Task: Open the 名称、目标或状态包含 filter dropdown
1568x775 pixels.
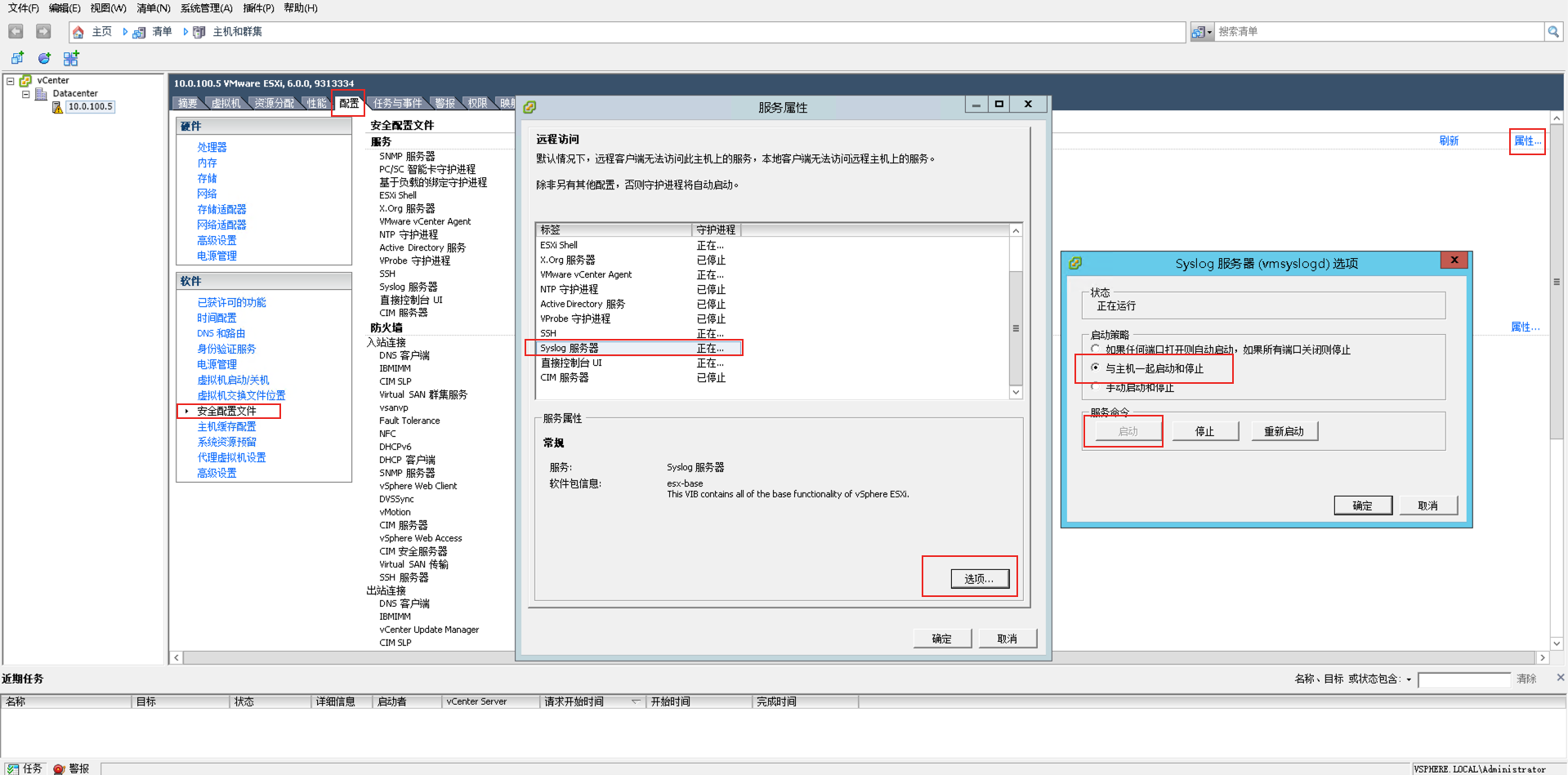Action: (x=1409, y=679)
